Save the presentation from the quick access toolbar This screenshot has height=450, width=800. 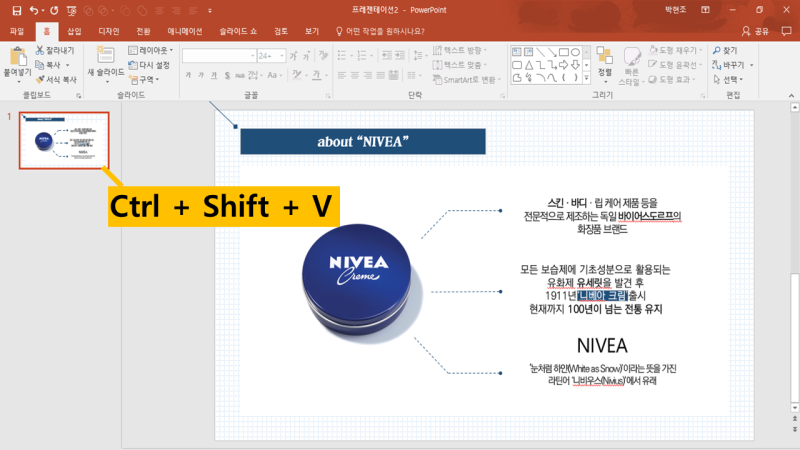(16, 10)
